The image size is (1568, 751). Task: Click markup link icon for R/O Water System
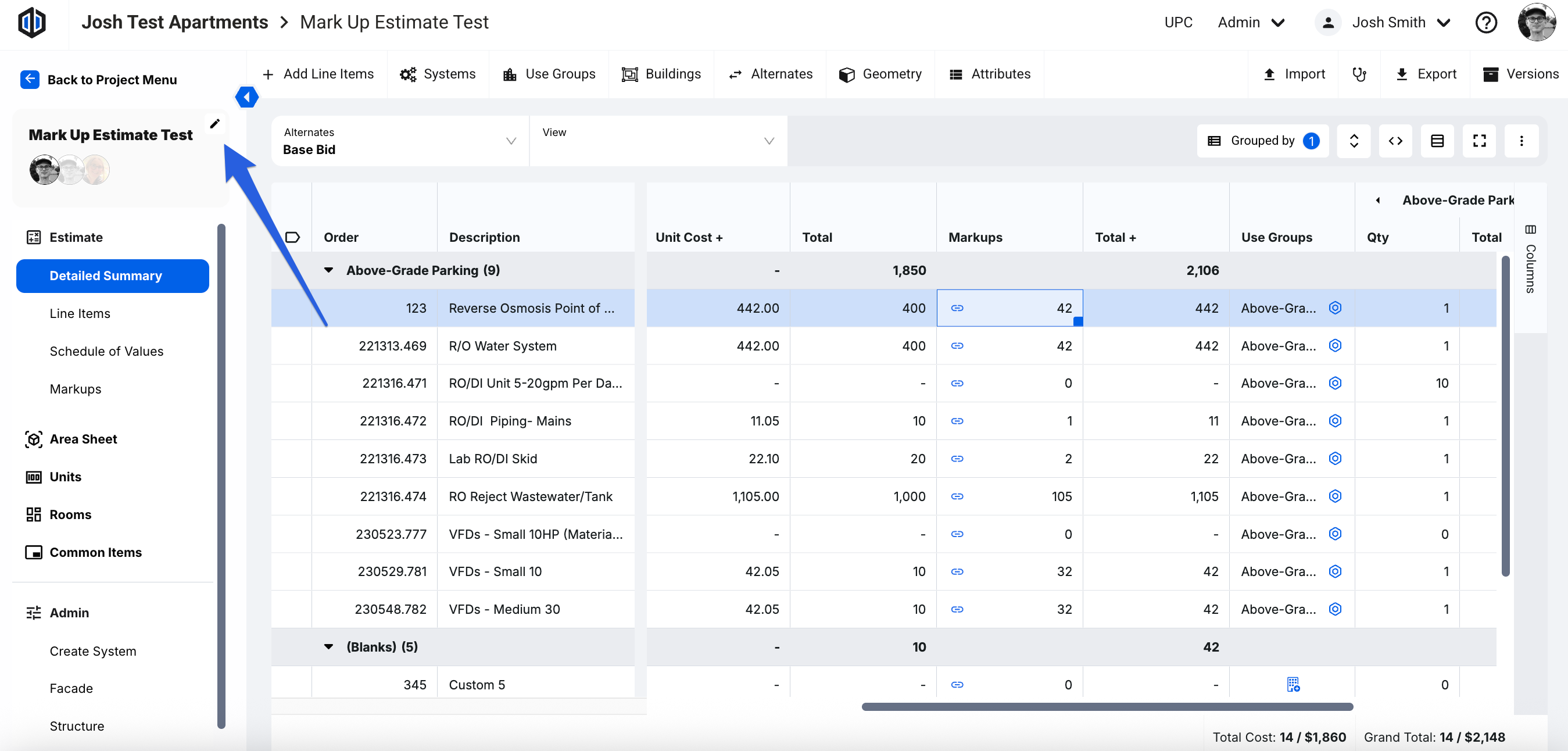pos(957,346)
